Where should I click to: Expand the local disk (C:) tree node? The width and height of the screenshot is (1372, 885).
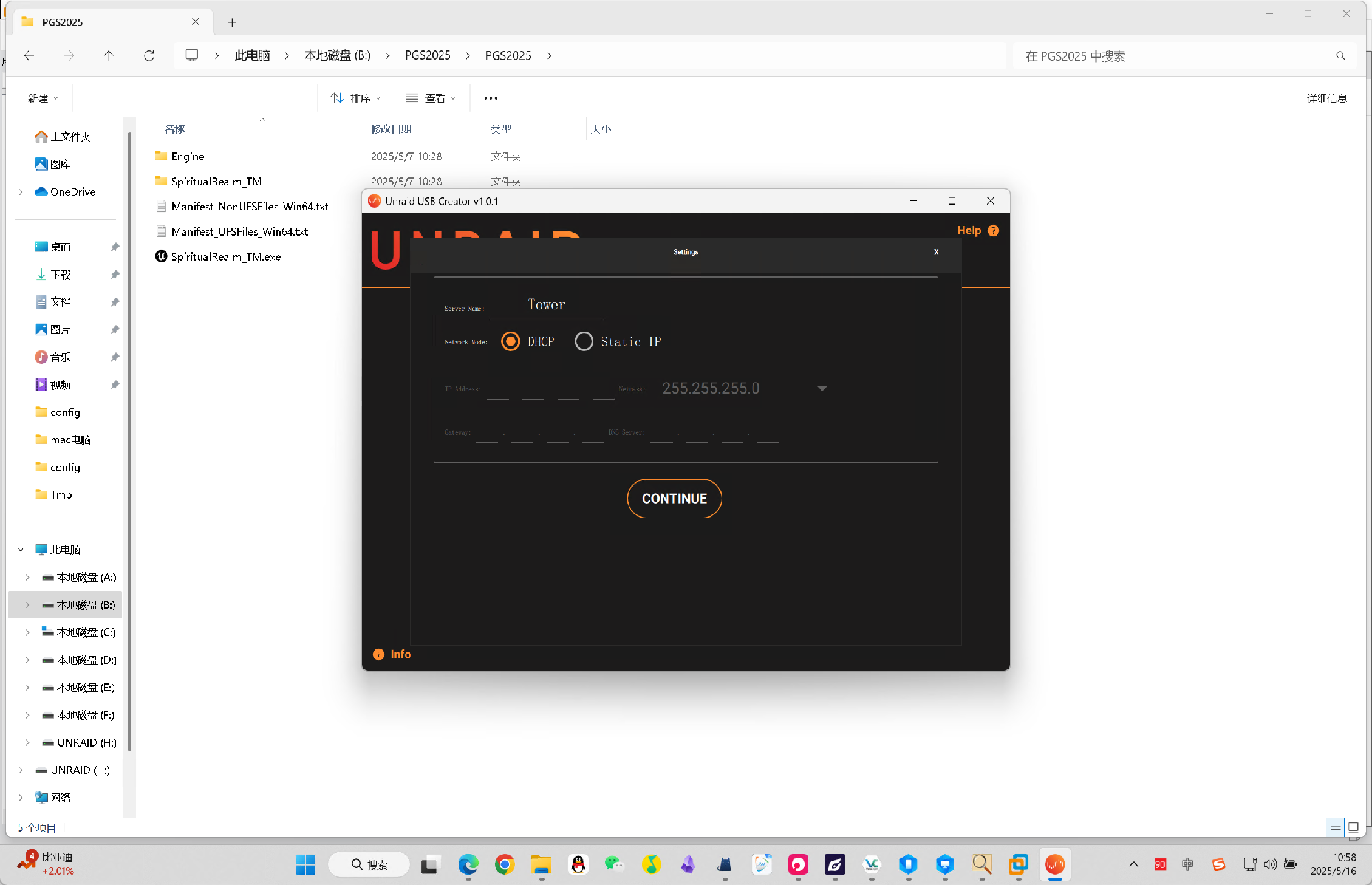[x=27, y=632]
